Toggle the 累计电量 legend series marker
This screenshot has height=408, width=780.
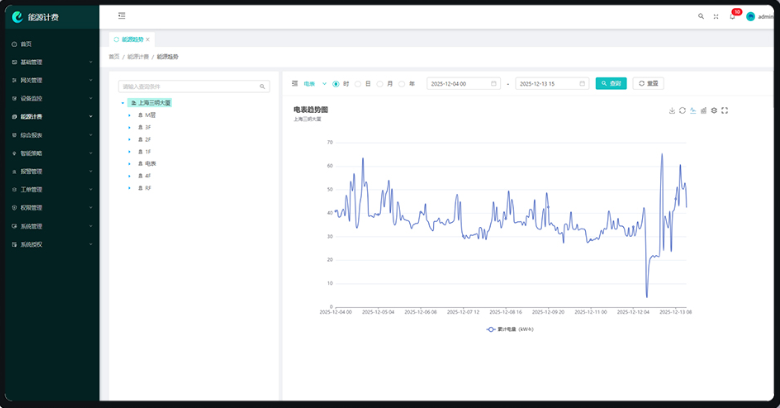click(x=491, y=328)
